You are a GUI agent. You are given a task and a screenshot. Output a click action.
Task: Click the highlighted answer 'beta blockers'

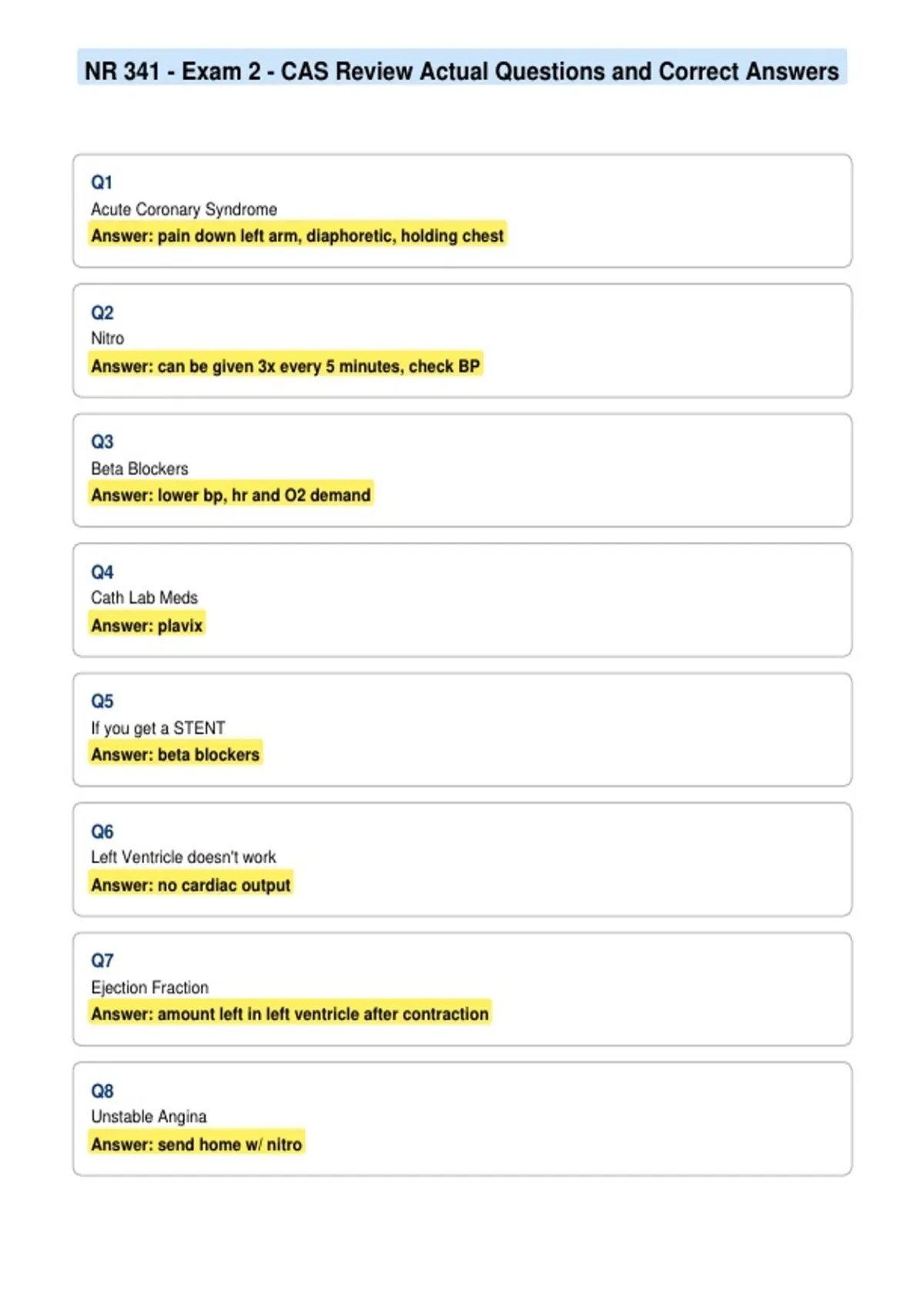point(176,755)
